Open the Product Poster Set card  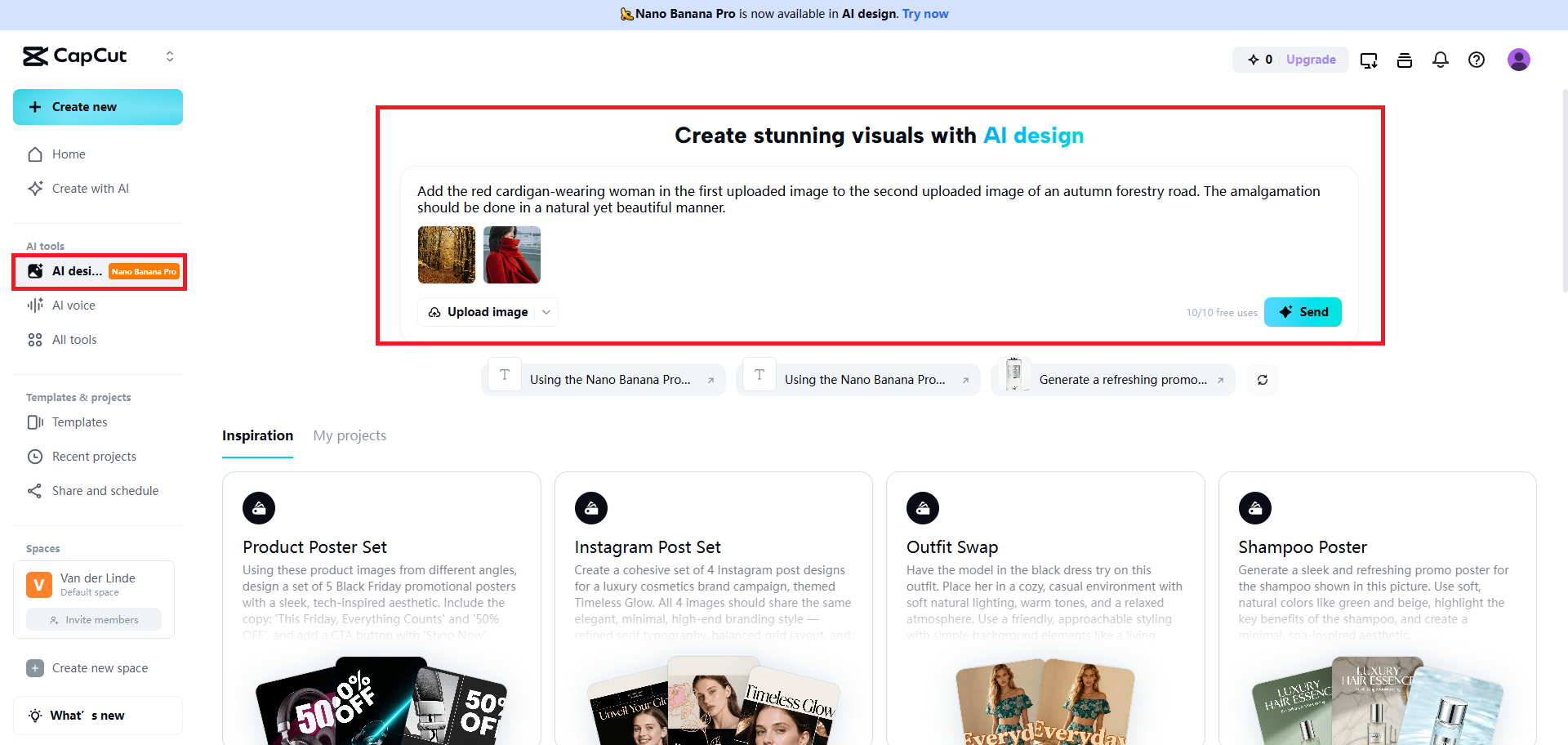tap(381, 609)
